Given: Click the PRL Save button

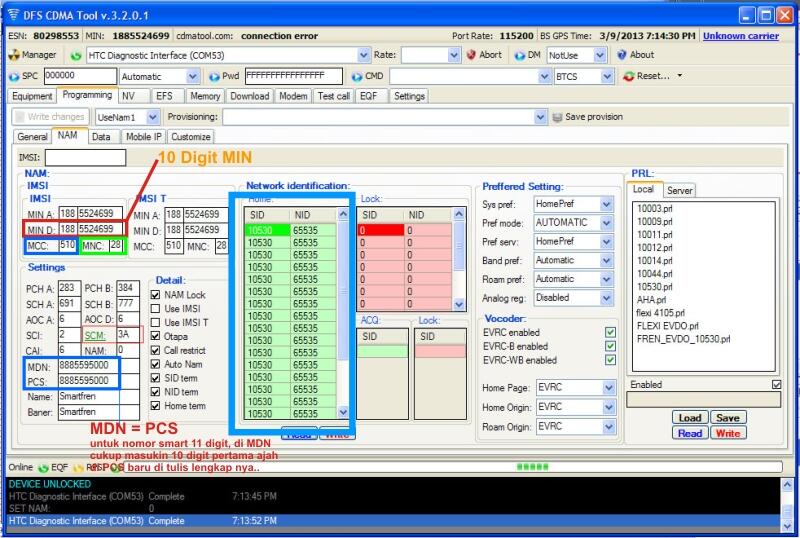Looking at the screenshot, I should tap(728, 418).
